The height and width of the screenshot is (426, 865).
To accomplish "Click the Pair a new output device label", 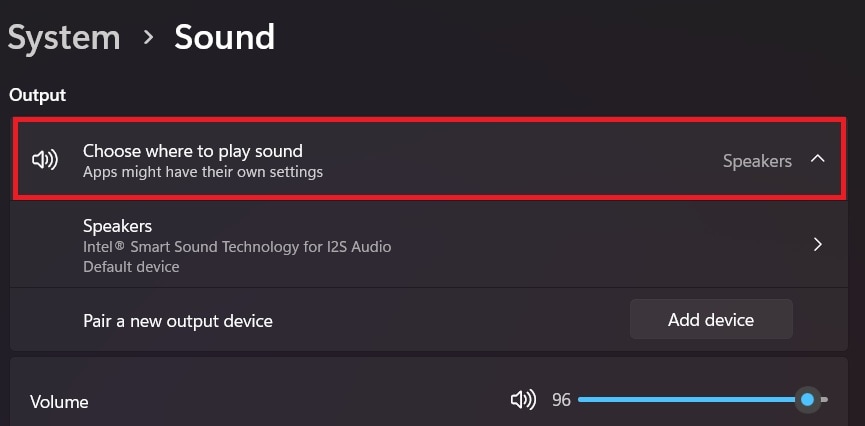I will 178,321.
